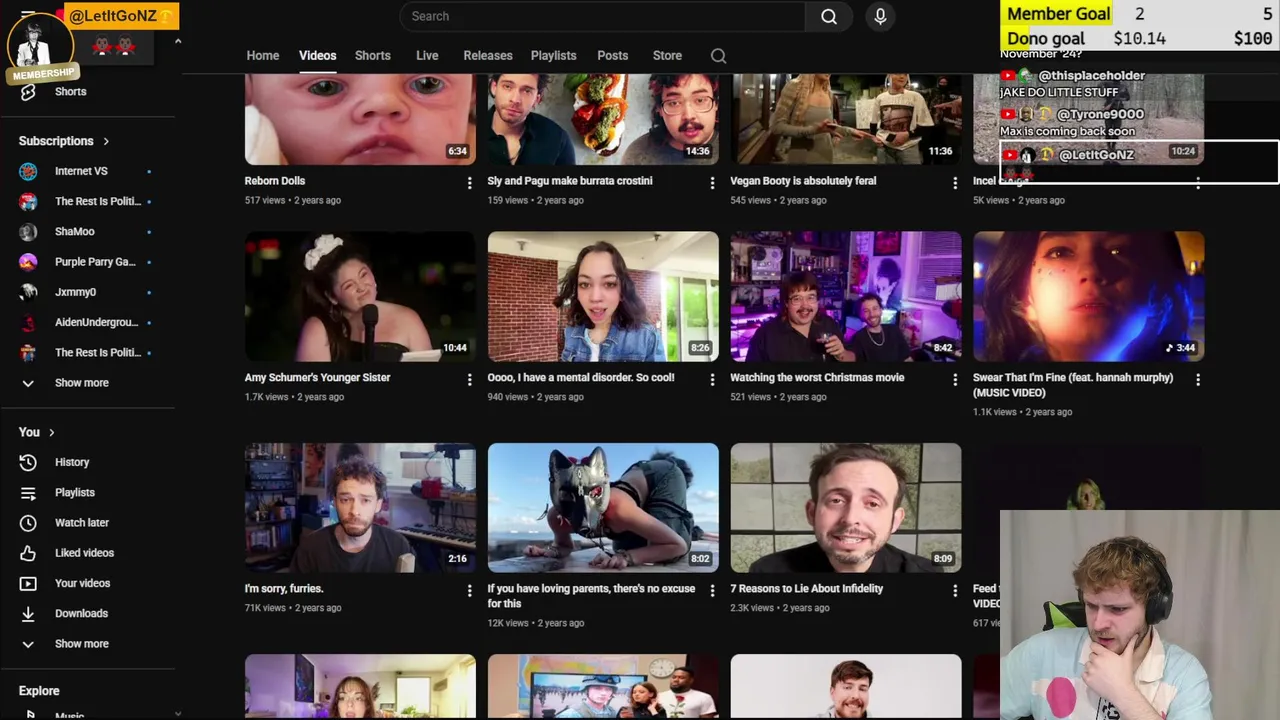Open options menu for Swear That I'm Fine

(x=1198, y=380)
